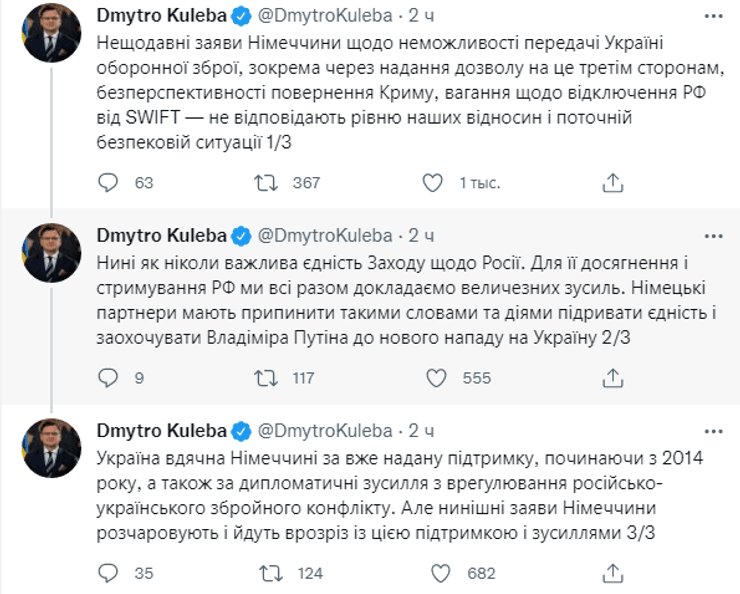Open Kuleba's avatar on the third tweet

[x=51, y=447]
